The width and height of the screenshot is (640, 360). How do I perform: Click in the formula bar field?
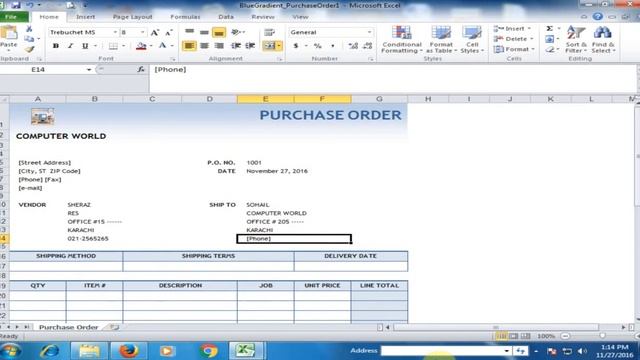coord(393,78)
